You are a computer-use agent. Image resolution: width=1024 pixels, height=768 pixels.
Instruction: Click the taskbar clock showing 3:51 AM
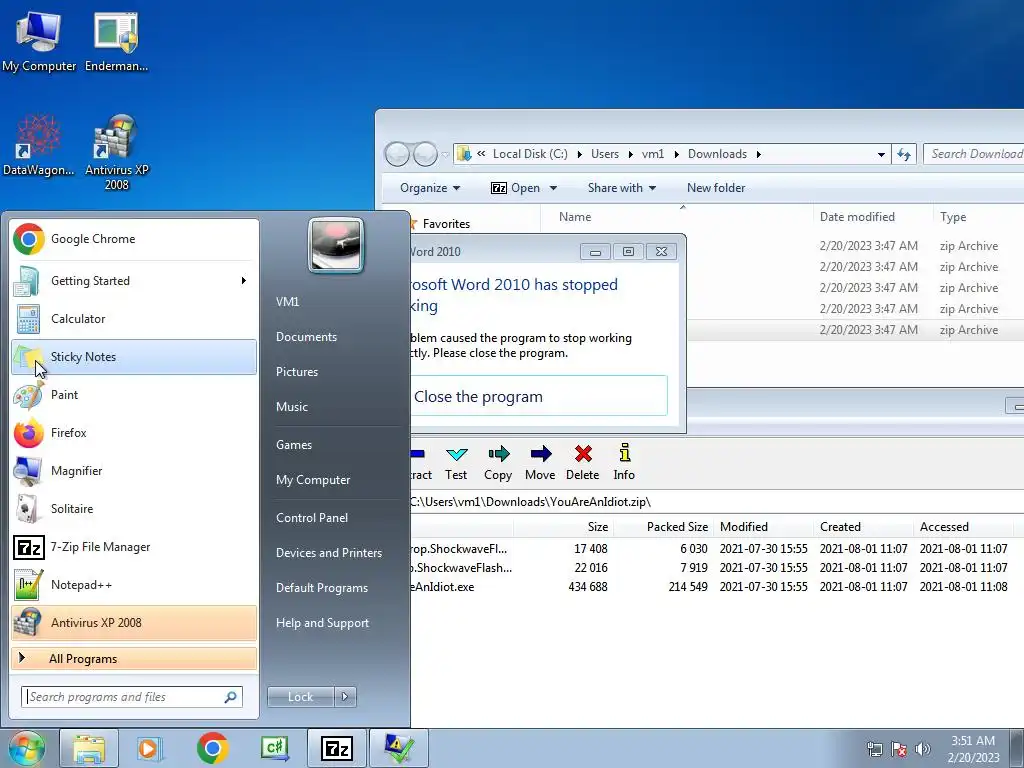[x=973, y=749]
